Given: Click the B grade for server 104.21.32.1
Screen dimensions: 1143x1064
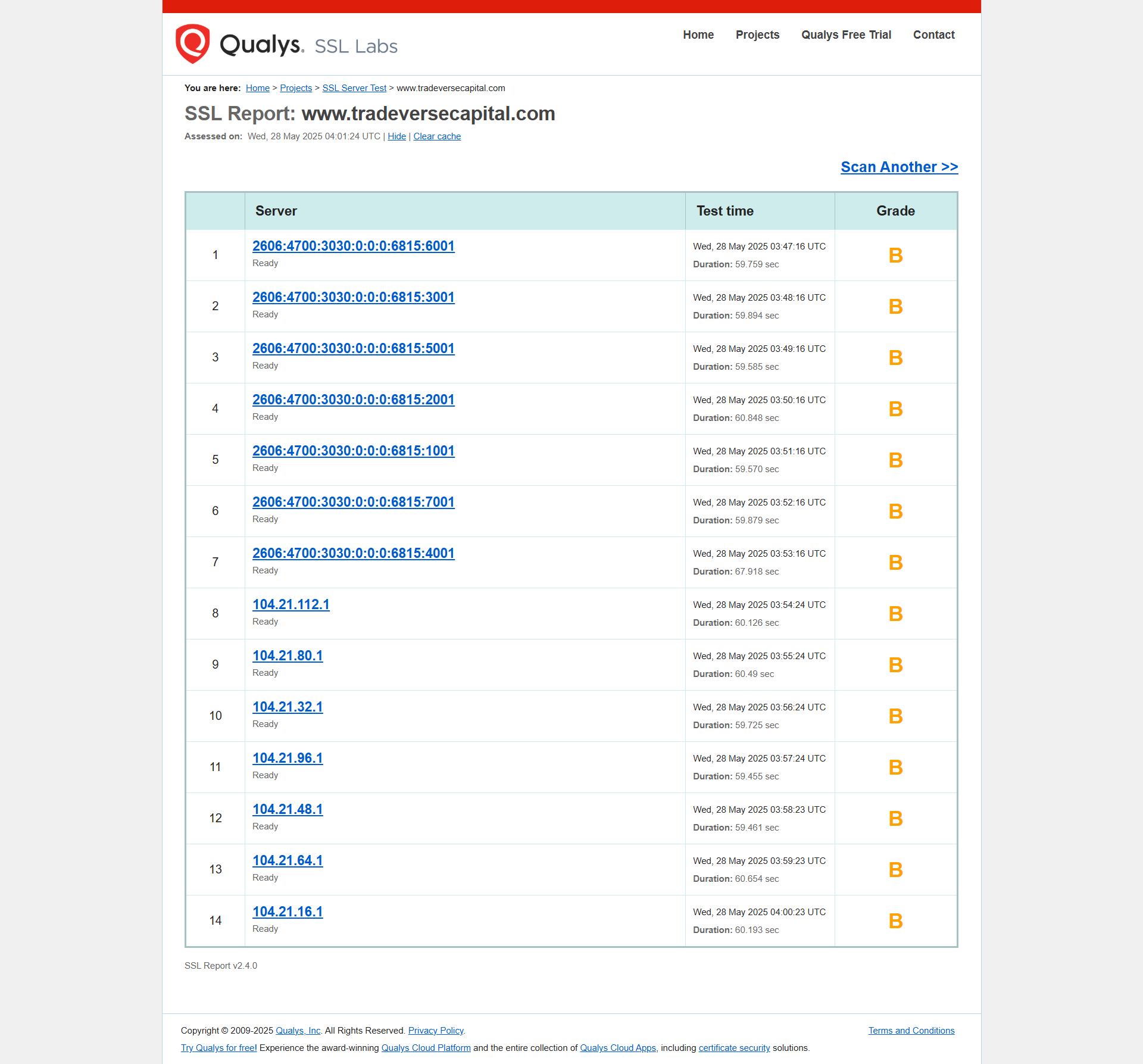Looking at the screenshot, I should coord(895,716).
